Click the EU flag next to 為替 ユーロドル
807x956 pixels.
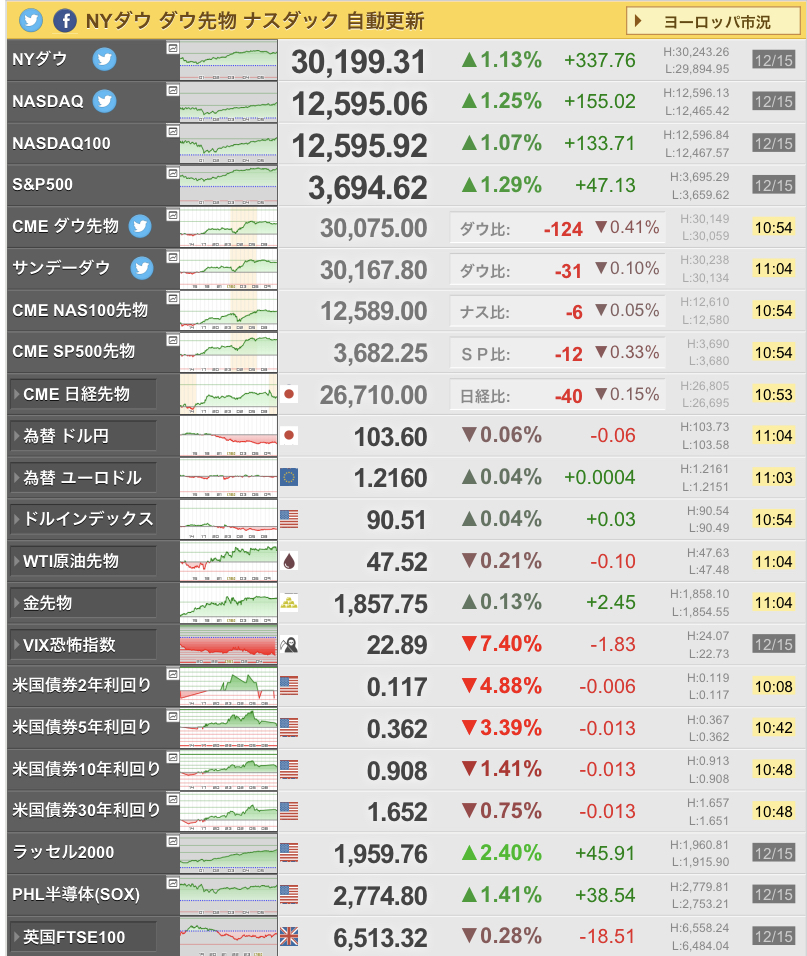(290, 477)
